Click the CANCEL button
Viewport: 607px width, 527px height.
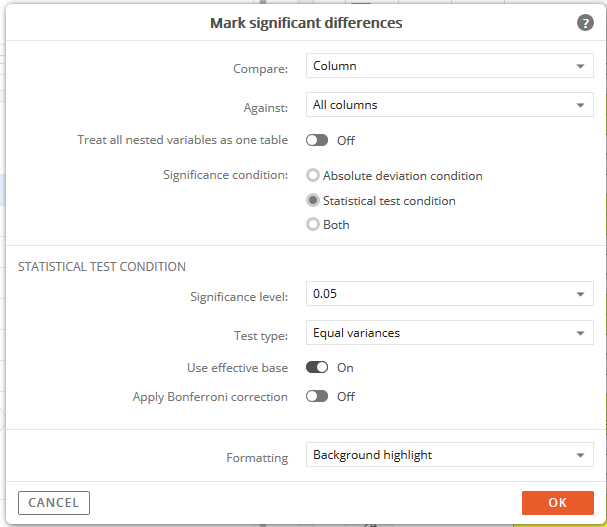[54, 503]
